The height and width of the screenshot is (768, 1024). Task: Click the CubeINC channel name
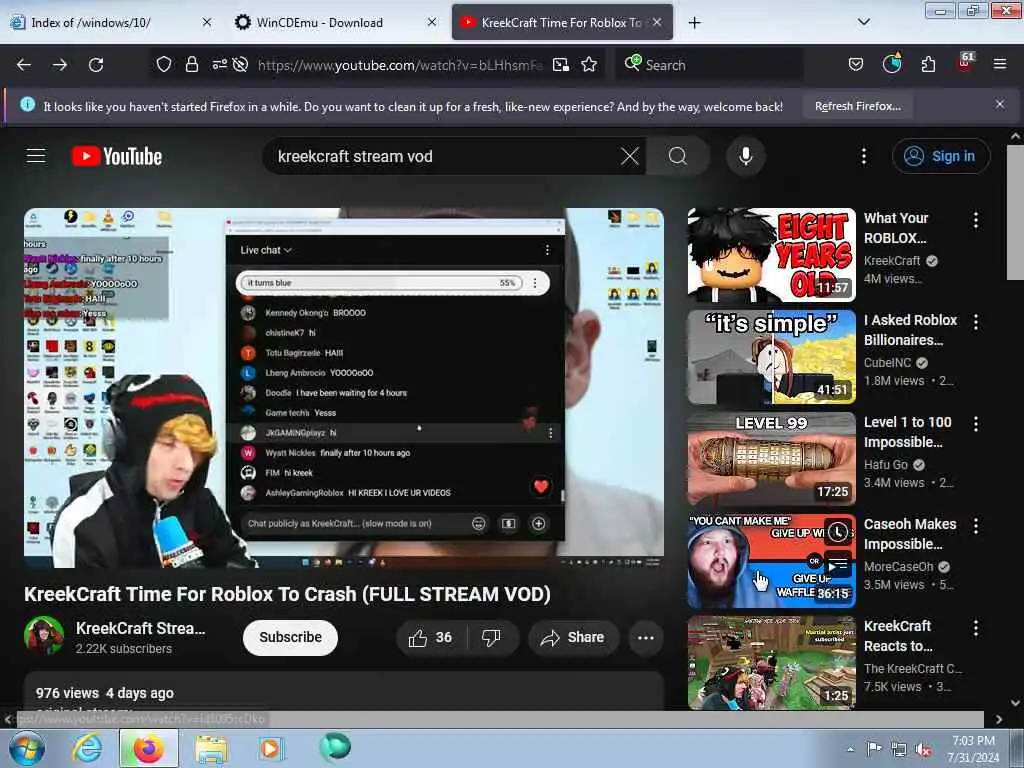coord(888,362)
